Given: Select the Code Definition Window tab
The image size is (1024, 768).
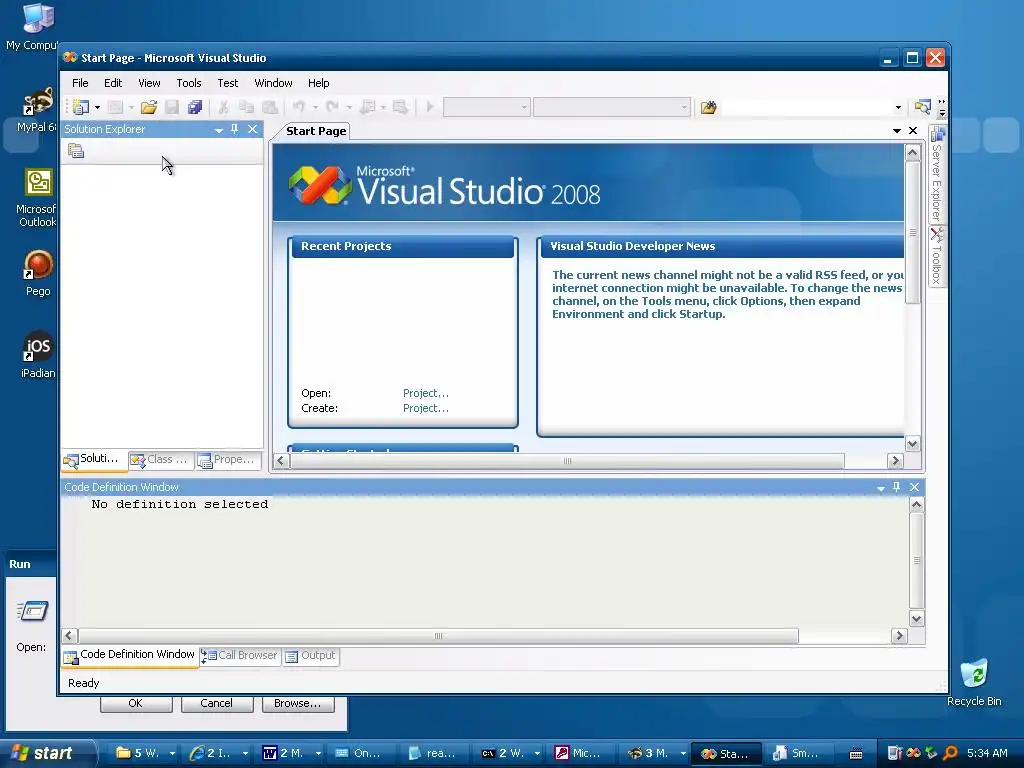Looking at the screenshot, I should click(130, 655).
